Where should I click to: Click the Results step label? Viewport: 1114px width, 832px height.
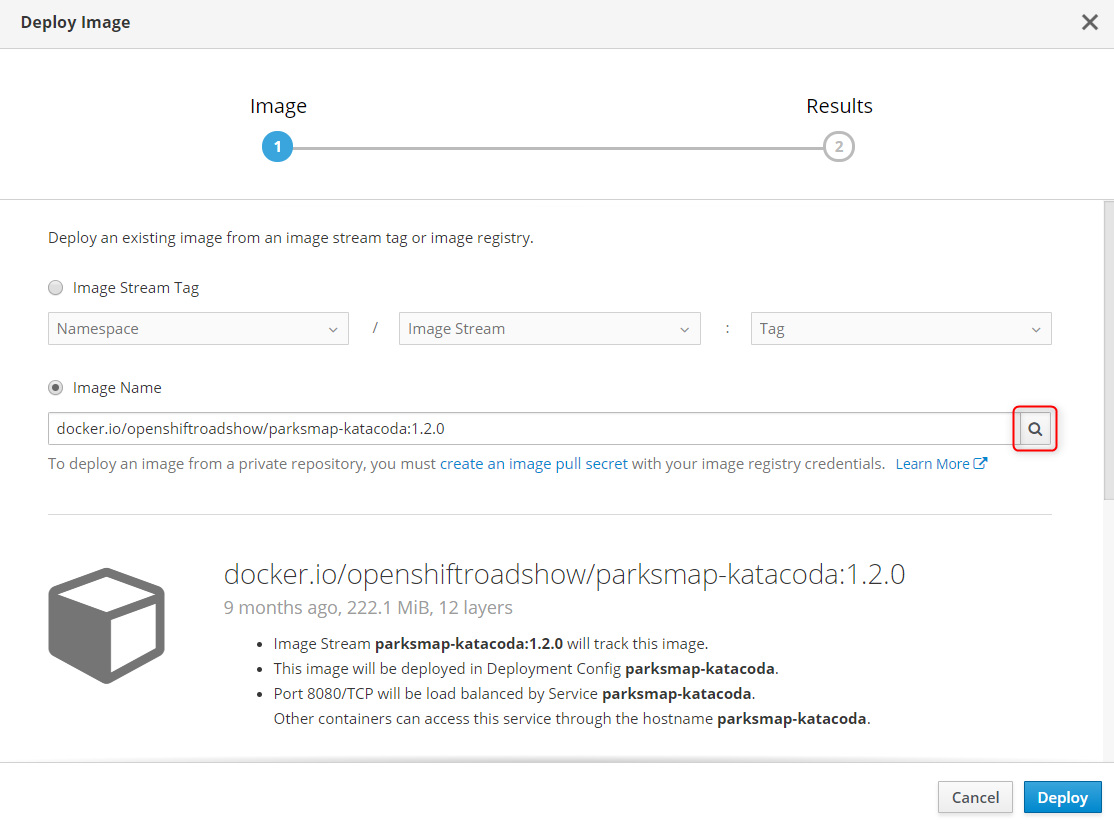pos(839,106)
